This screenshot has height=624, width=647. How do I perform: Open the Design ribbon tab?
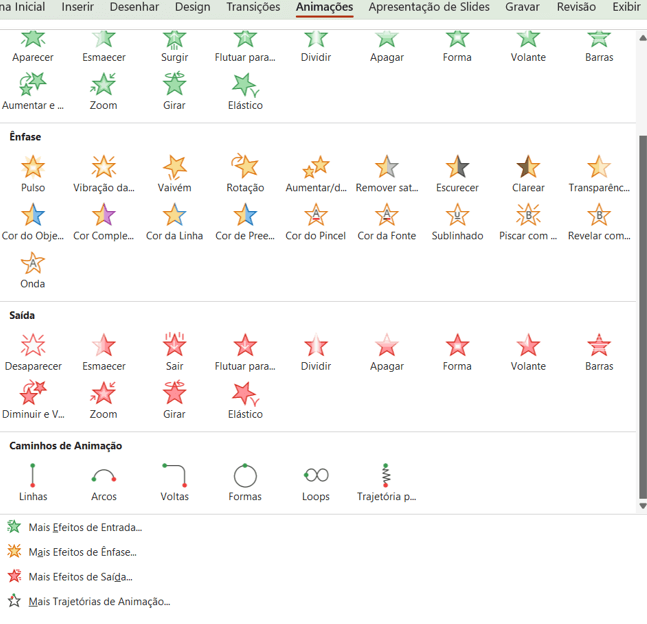[x=193, y=7]
